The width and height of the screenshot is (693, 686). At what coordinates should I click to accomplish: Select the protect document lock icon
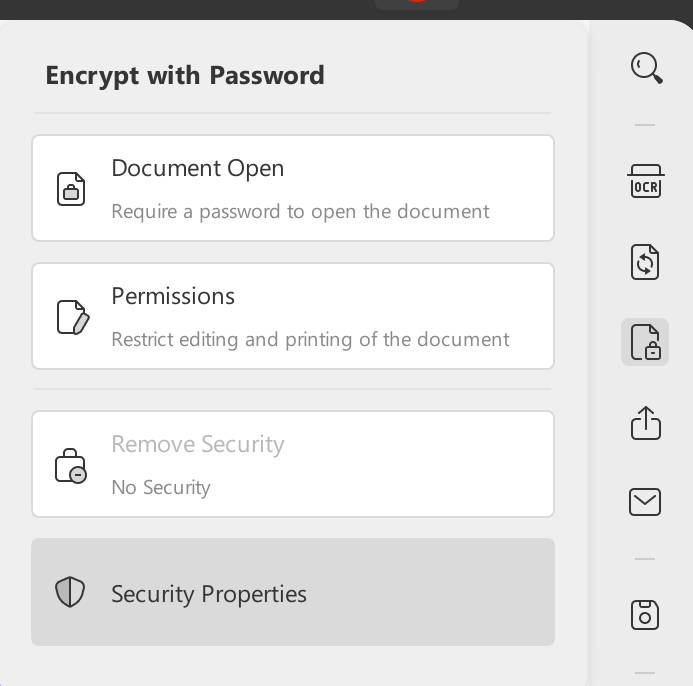tap(645, 342)
